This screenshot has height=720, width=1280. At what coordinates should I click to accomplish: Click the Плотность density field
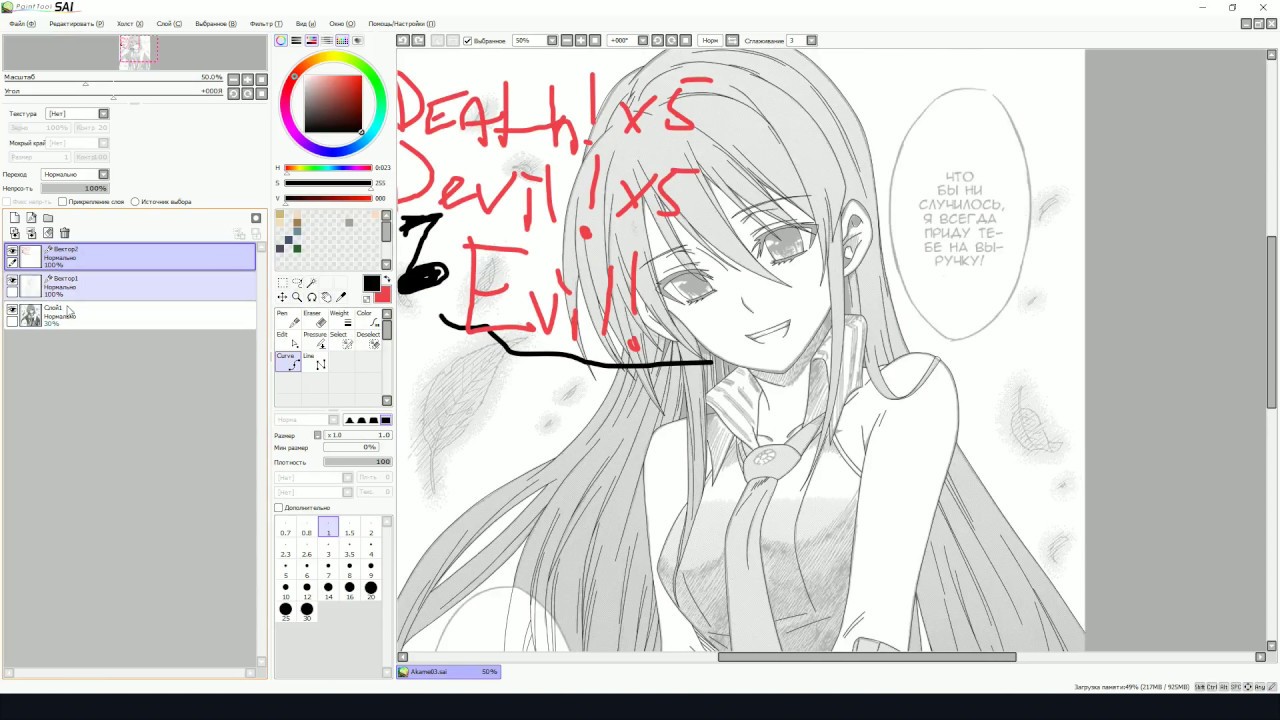tap(358, 462)
